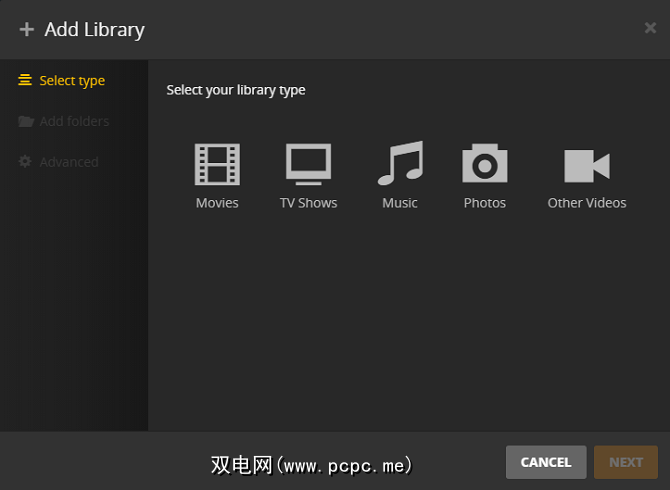Select the Photos camera icon

485,164
